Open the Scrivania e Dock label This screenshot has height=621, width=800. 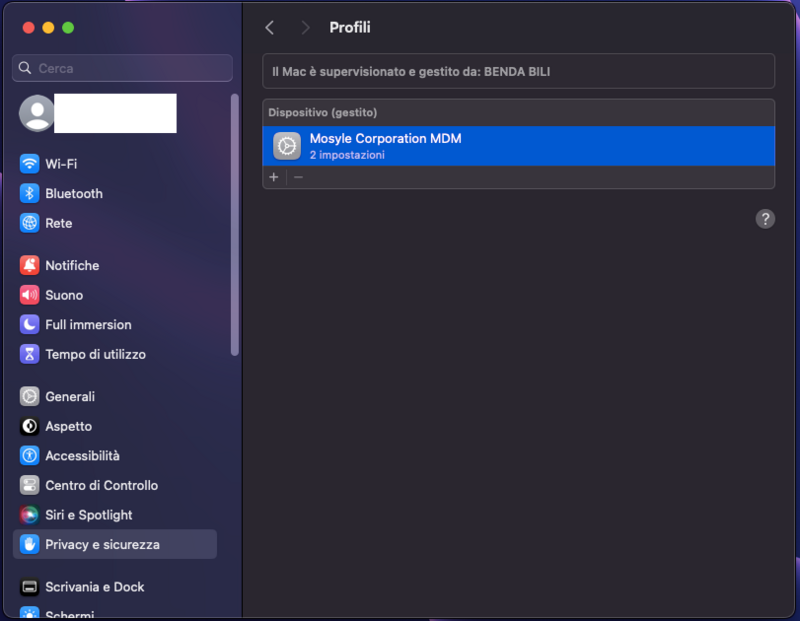pos(95,587)
